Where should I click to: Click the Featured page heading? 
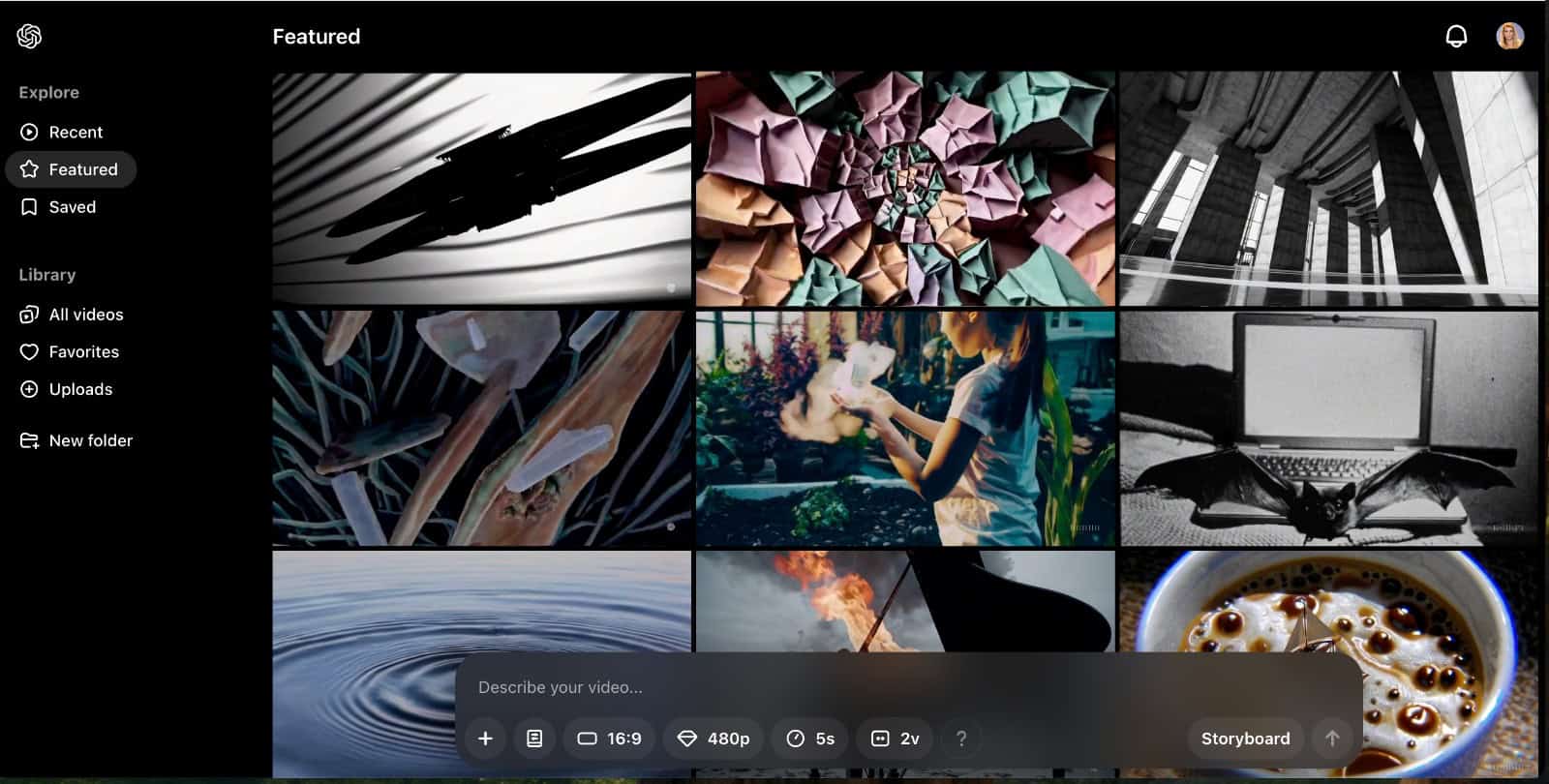pos(317,37)
